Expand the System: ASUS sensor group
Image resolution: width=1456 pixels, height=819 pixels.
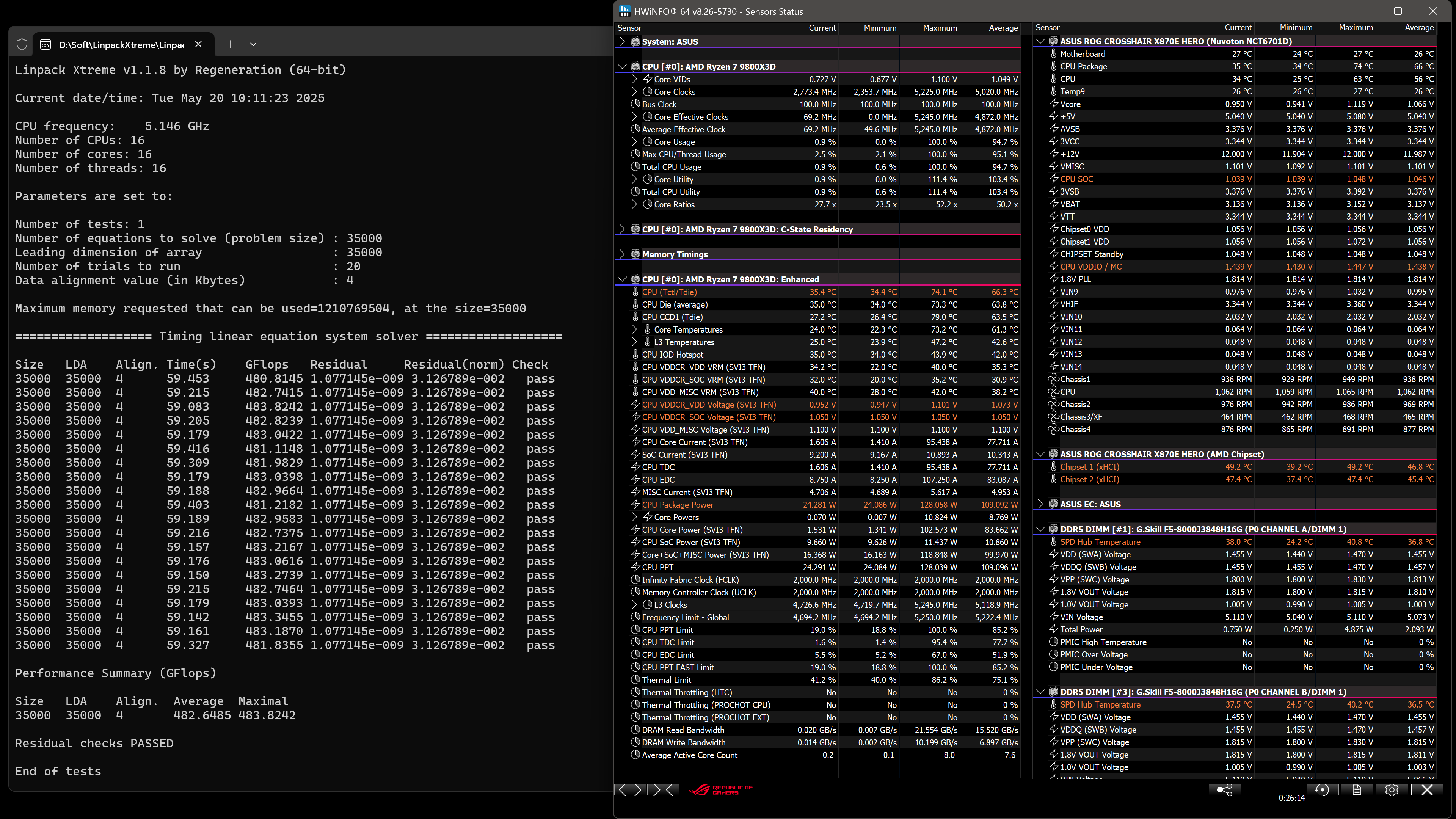[622, 41]
